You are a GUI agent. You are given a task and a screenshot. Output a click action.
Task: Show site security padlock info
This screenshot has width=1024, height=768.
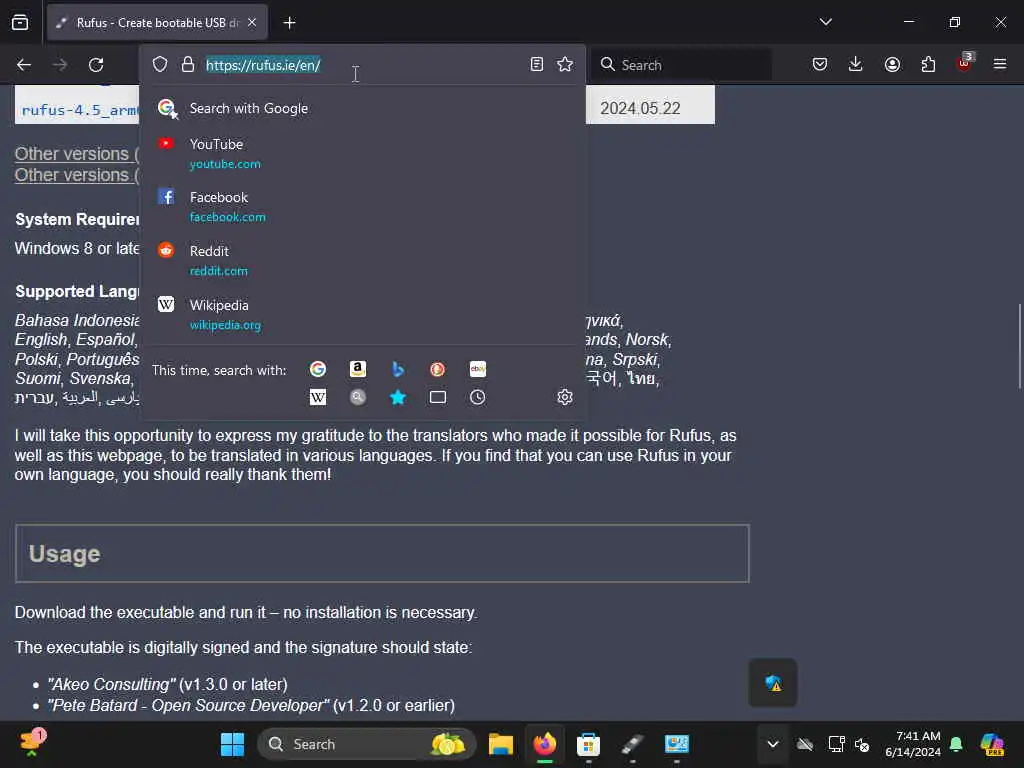point(188,64)
